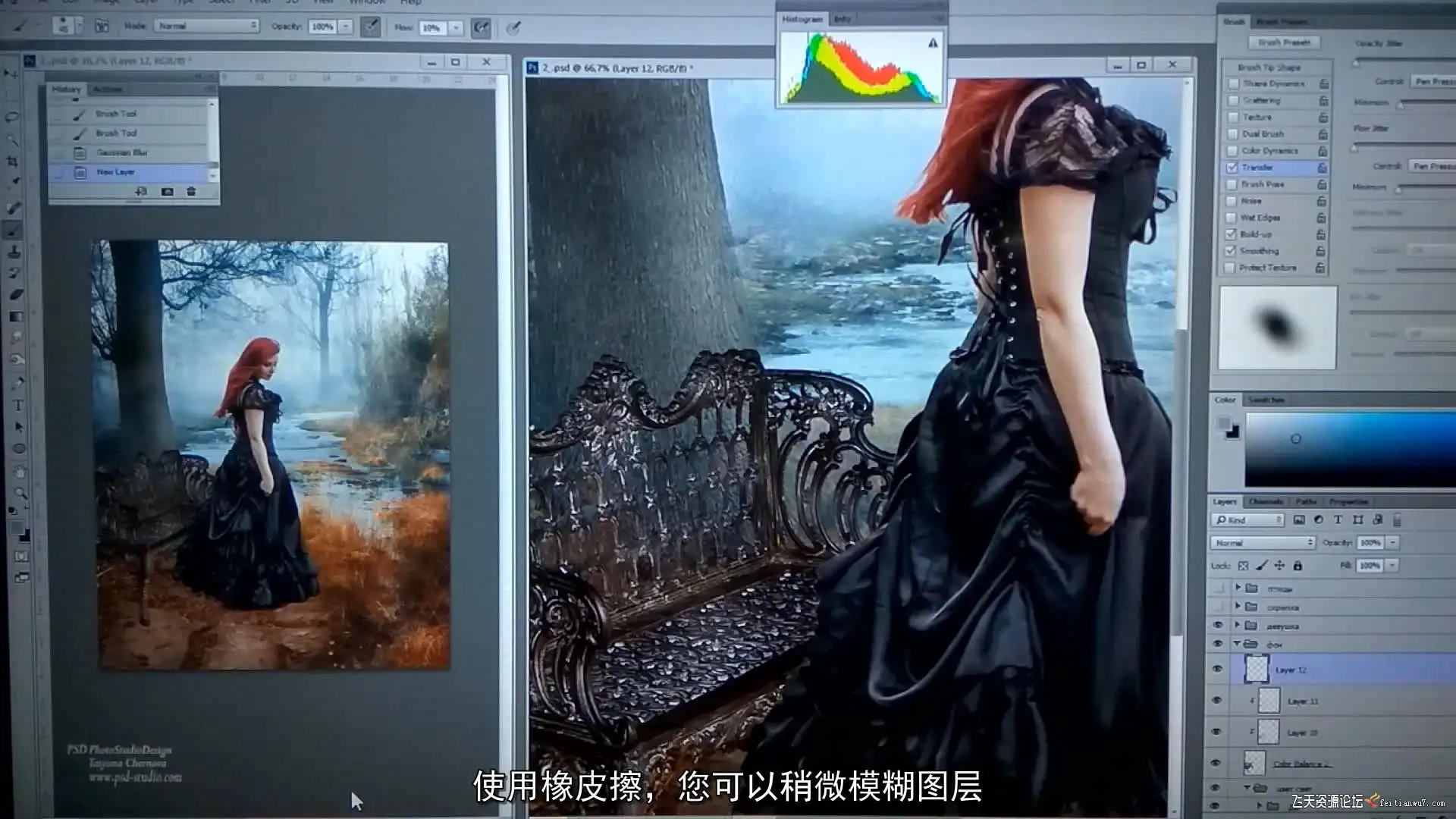
Task: Enable Dual Brush checkbox
Action: (1233, 133)
